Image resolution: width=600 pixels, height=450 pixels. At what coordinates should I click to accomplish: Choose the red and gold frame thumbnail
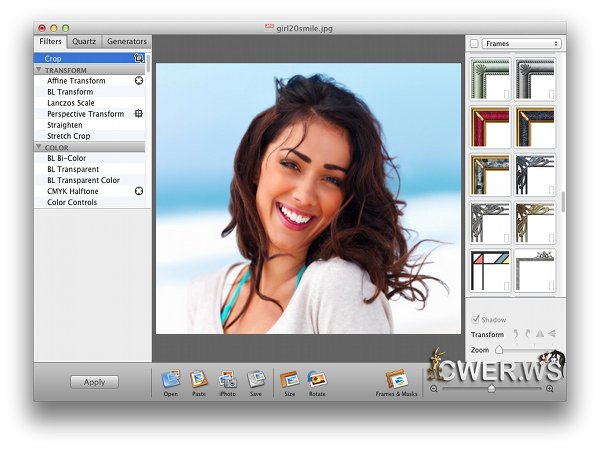coord(490,127)
